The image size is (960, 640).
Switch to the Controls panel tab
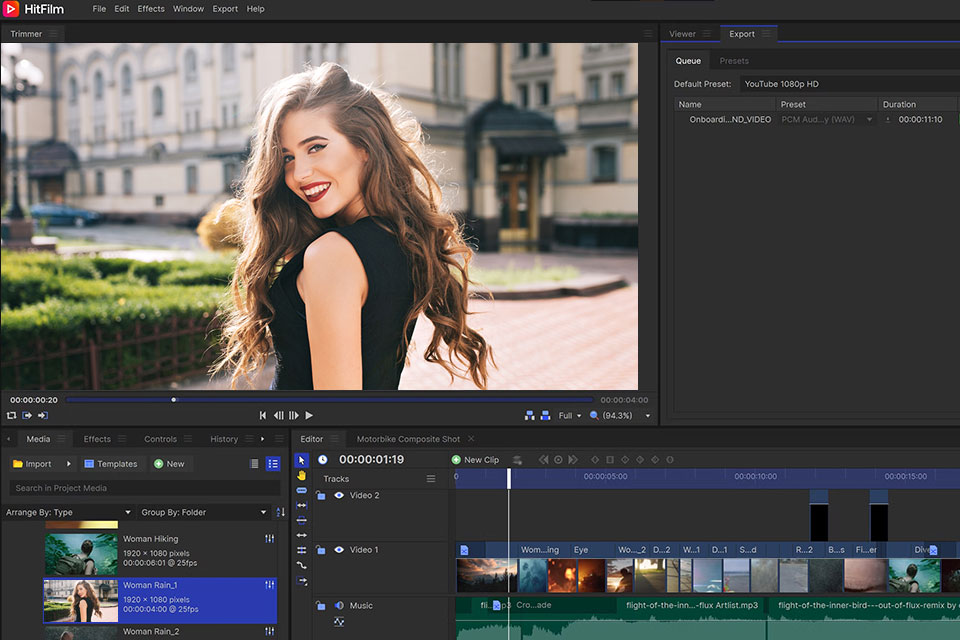click(x=160, y=439)
